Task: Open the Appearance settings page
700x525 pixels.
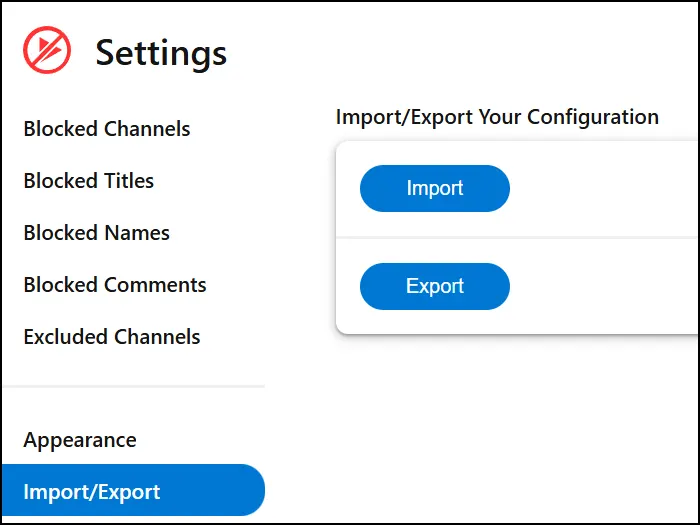Action: pyautogui.click(x=80, y=440)
